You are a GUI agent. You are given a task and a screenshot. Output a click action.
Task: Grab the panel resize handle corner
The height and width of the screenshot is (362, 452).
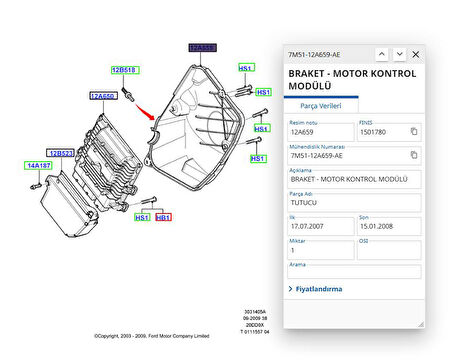pos(421,324)
